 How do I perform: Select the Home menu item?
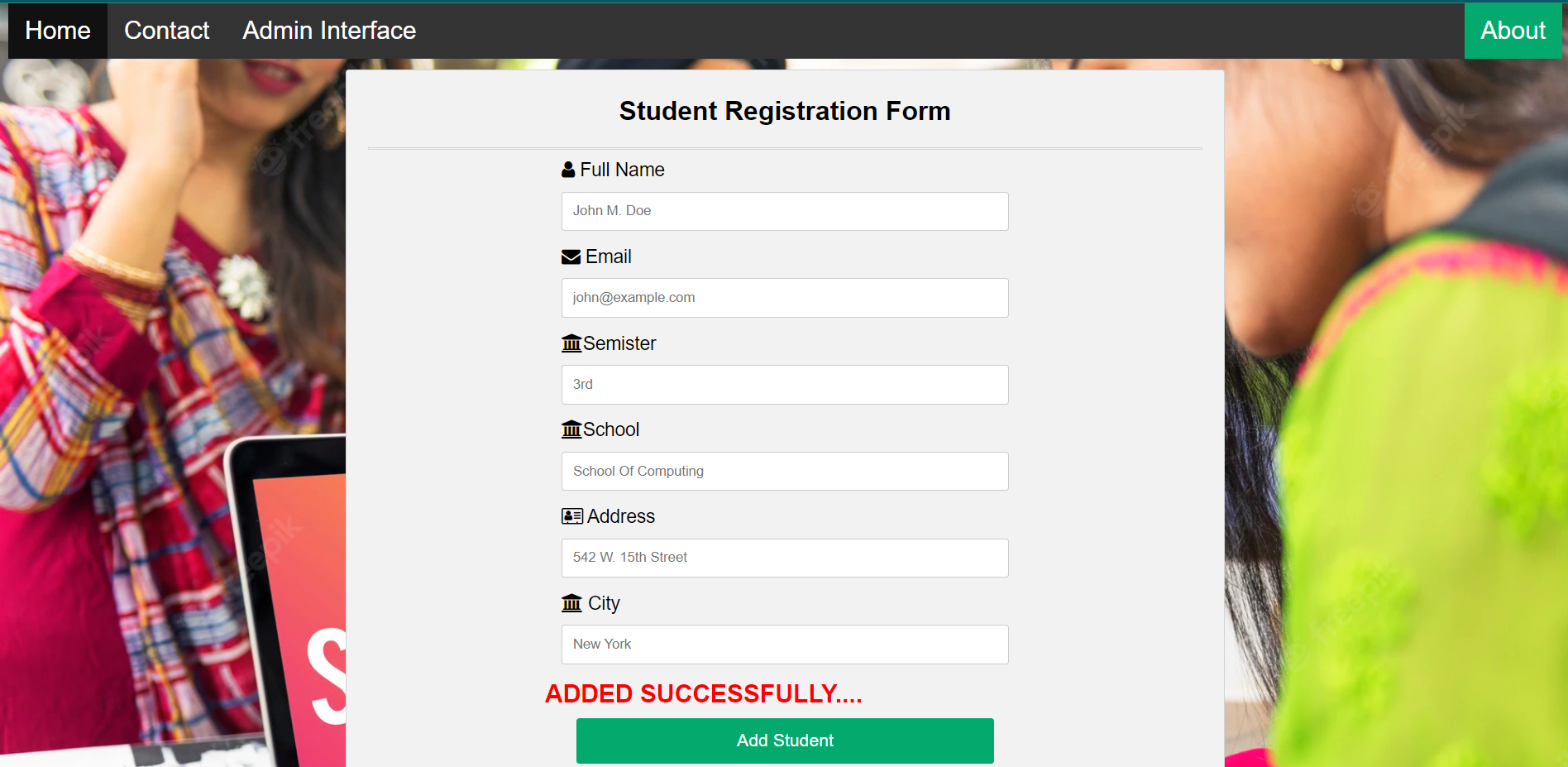[57, 31]
